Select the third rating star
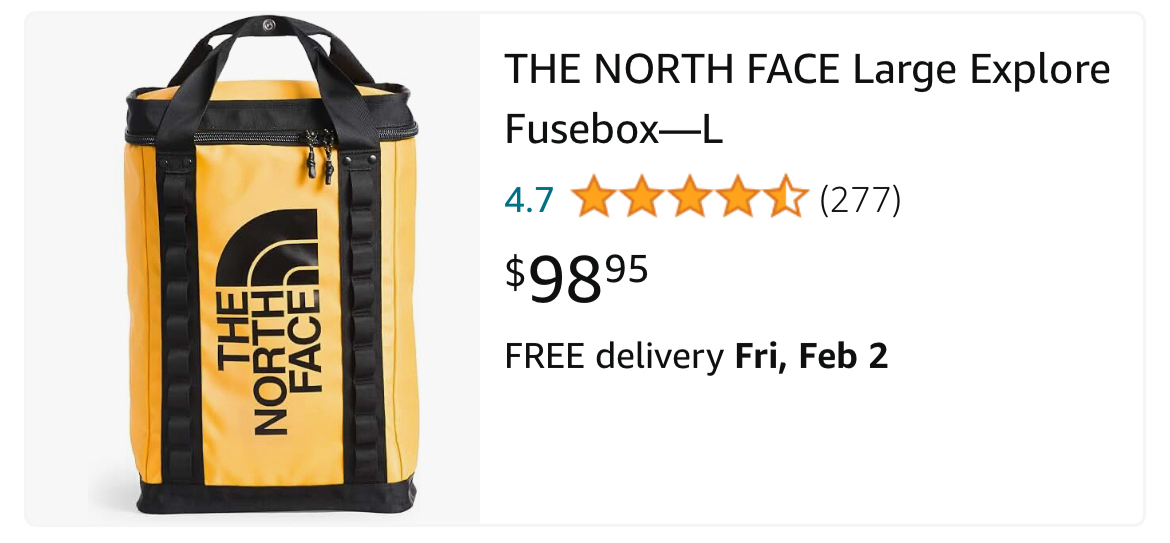Image resolution: width=1170 pixels, height=543 pixels. [689, 197]
